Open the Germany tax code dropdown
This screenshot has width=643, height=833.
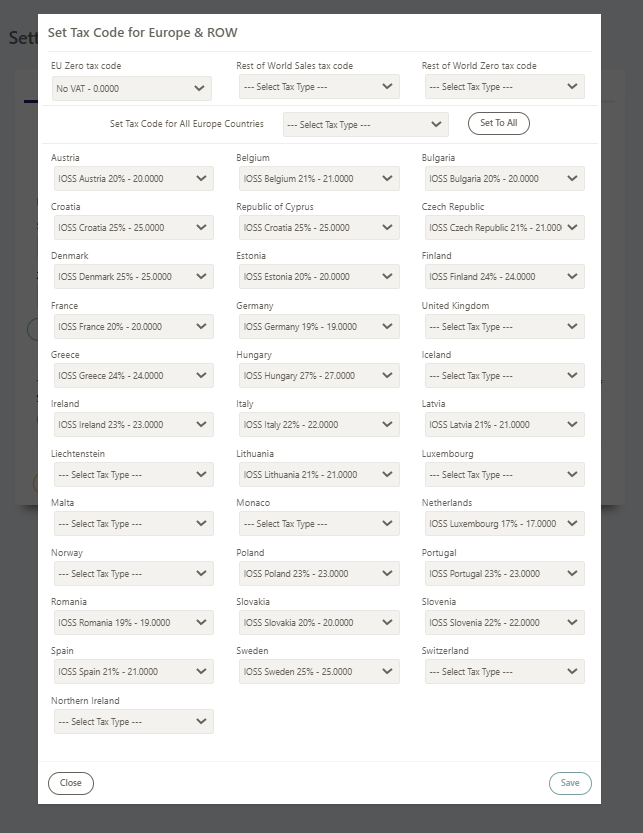pos(319,327)
